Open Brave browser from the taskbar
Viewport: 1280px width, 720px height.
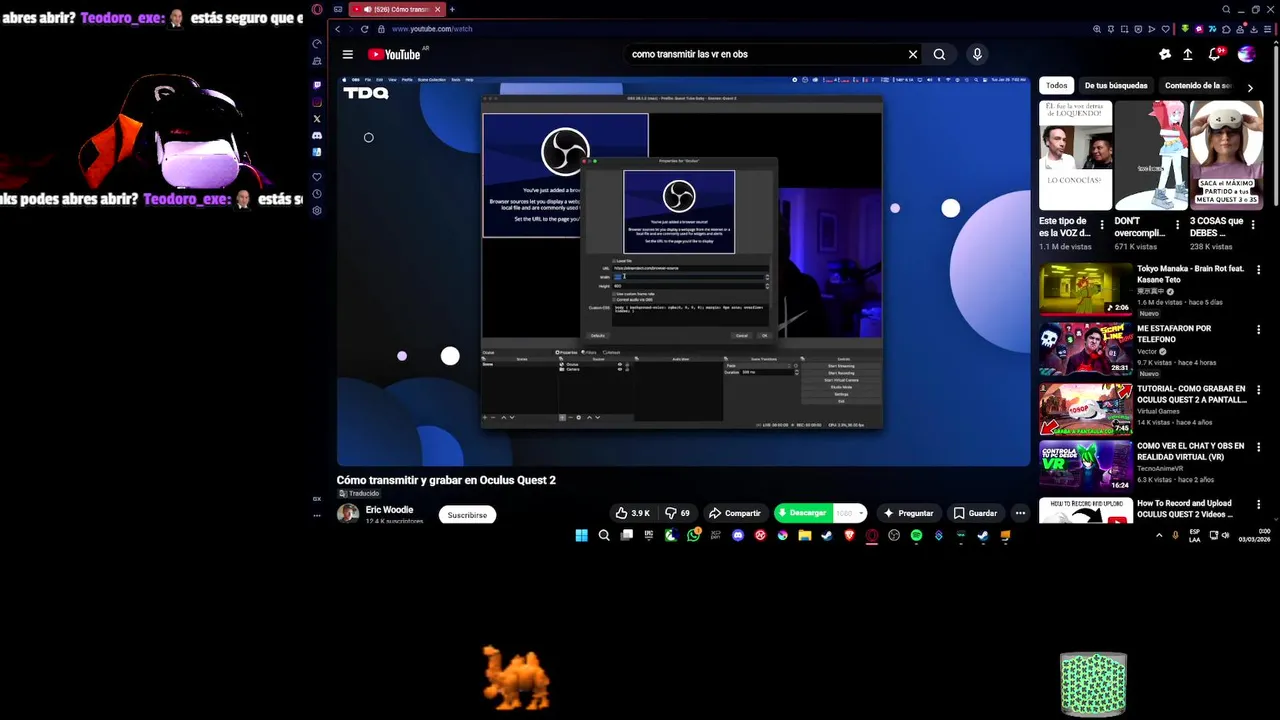849,536
